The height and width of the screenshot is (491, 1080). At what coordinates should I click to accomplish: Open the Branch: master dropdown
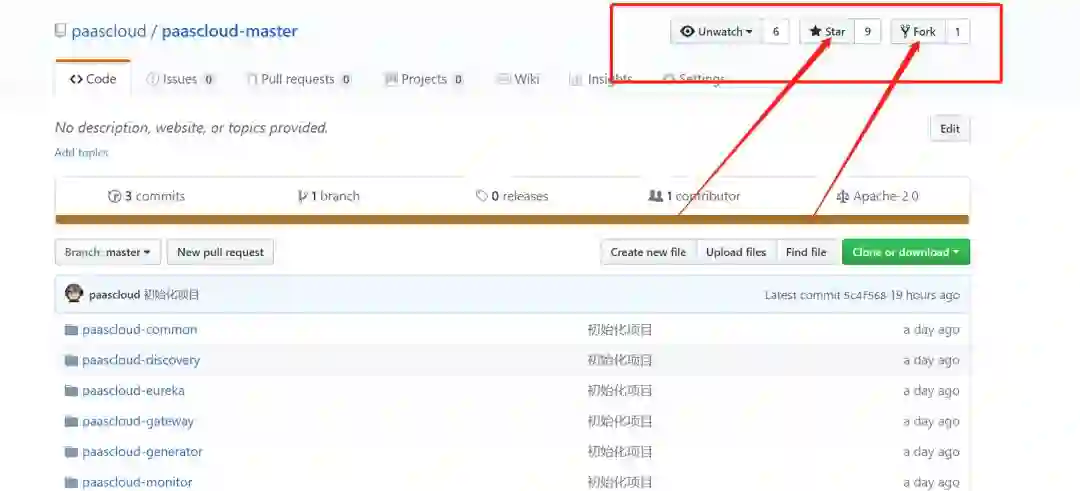[x=108, y=252]
